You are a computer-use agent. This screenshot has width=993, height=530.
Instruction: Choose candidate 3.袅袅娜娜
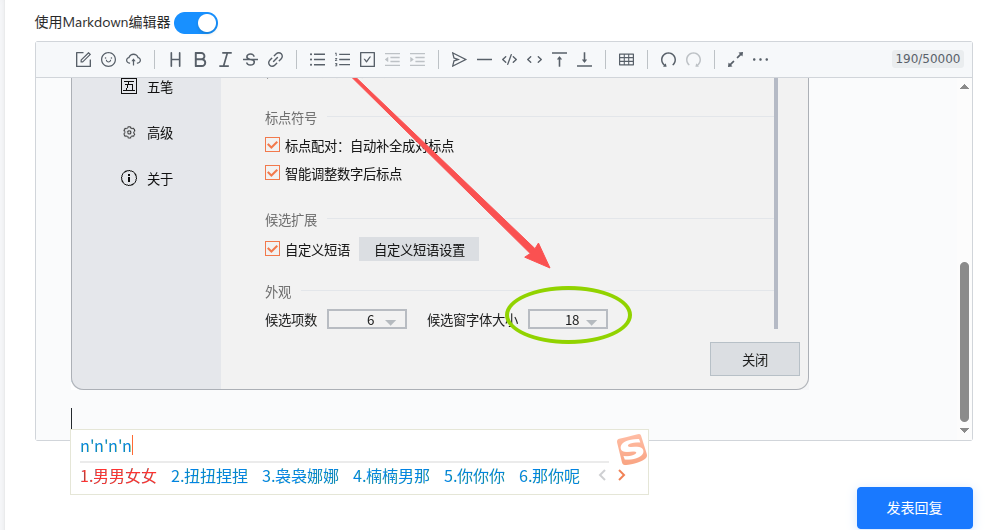coord(301,476)
